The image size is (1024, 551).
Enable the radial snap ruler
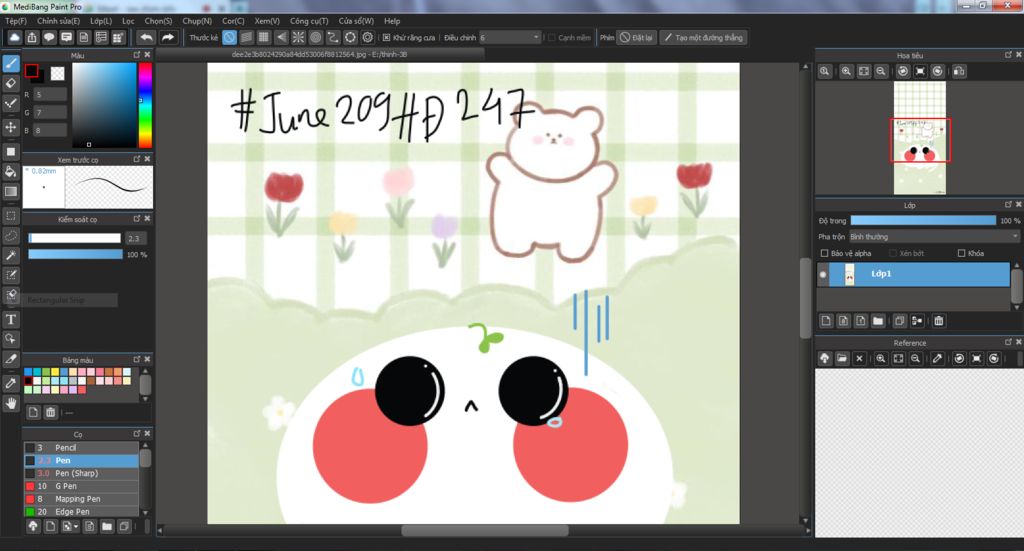[x=298, y=37]
